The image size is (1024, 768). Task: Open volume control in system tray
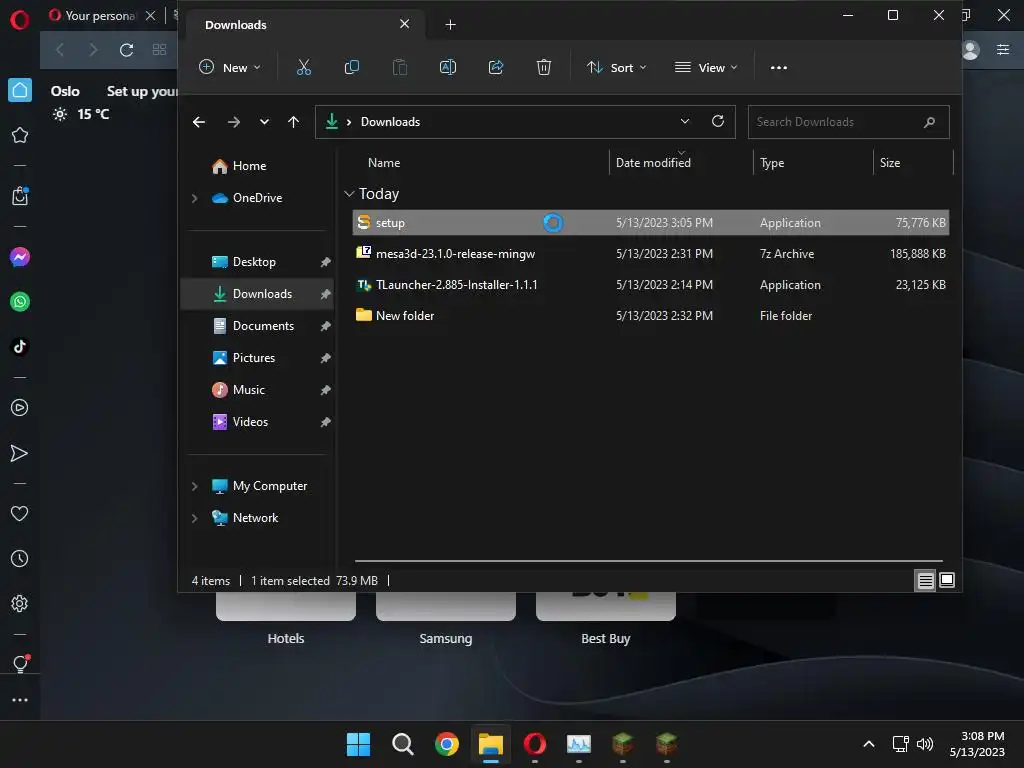click(x=925, y=744)
